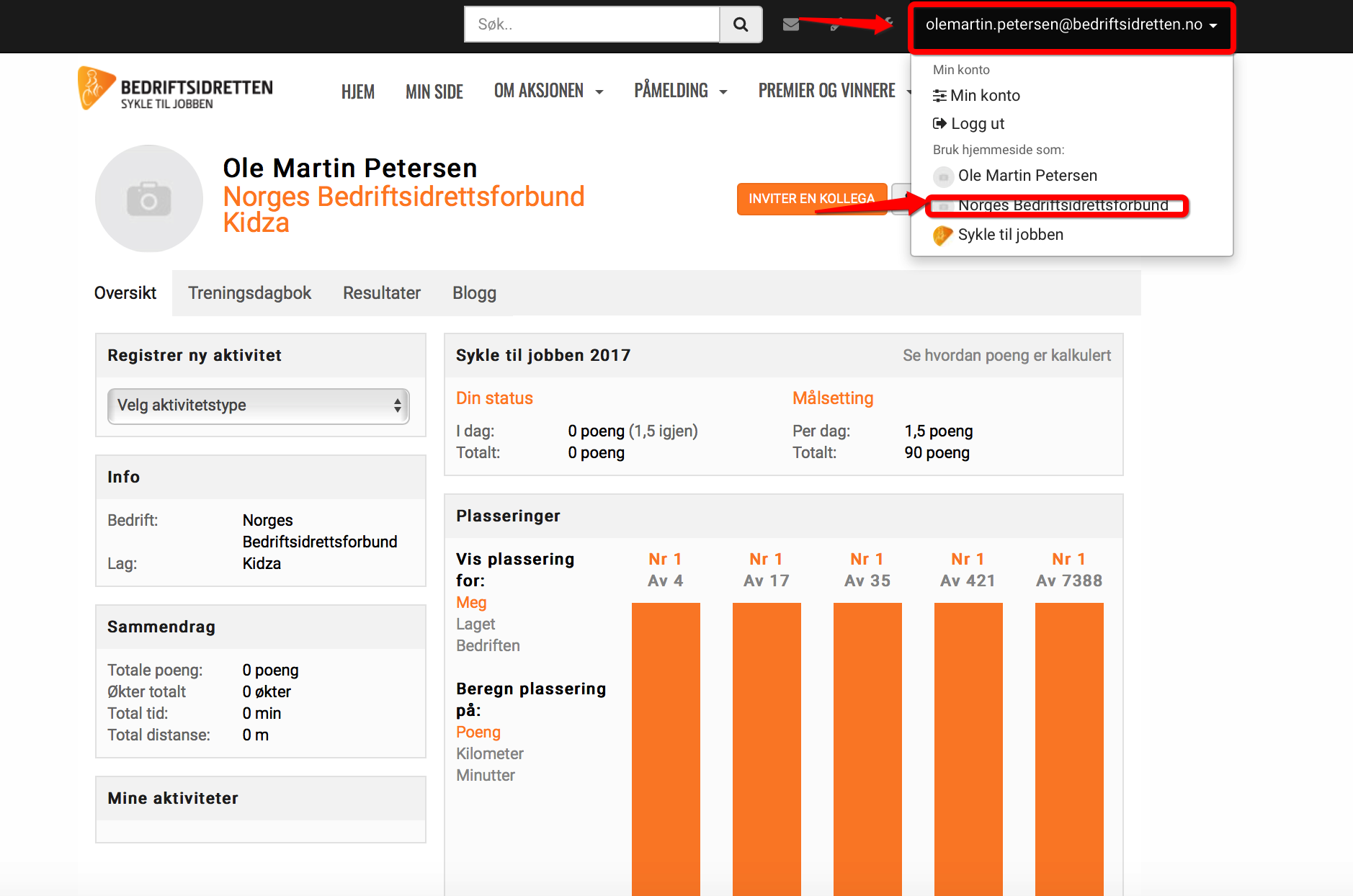Click the '0 poeng (1,5 igjen)' value
1353x896 pixels.
(x=633, y=431)
